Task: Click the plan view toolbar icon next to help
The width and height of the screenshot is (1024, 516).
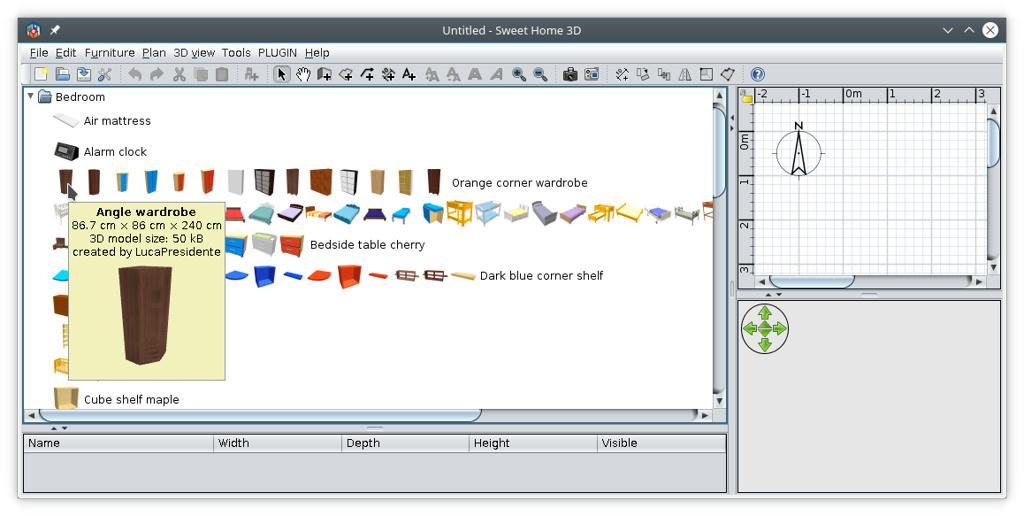Action: pos(728,74)
